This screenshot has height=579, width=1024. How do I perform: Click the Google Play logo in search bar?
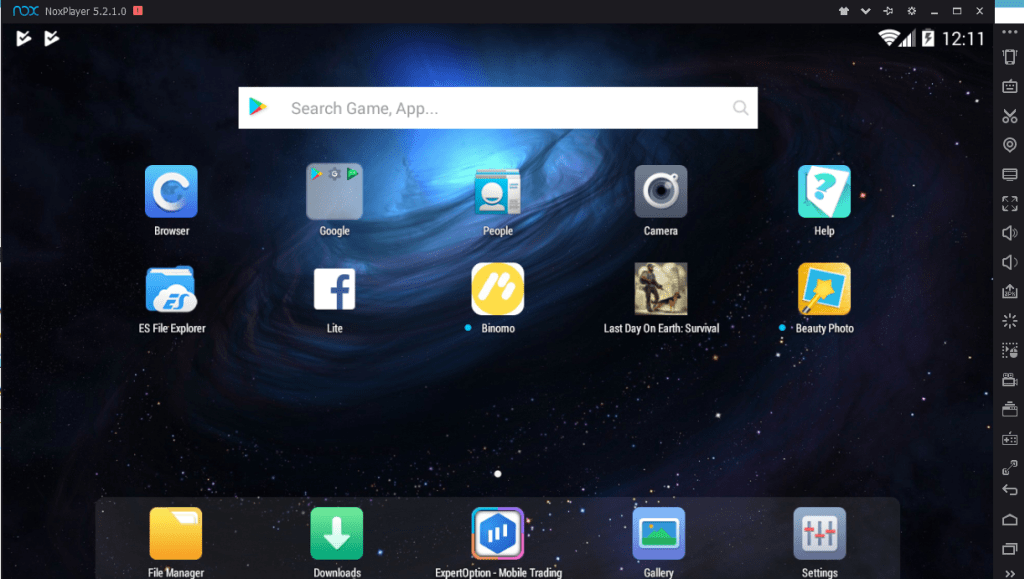point(258,106)
